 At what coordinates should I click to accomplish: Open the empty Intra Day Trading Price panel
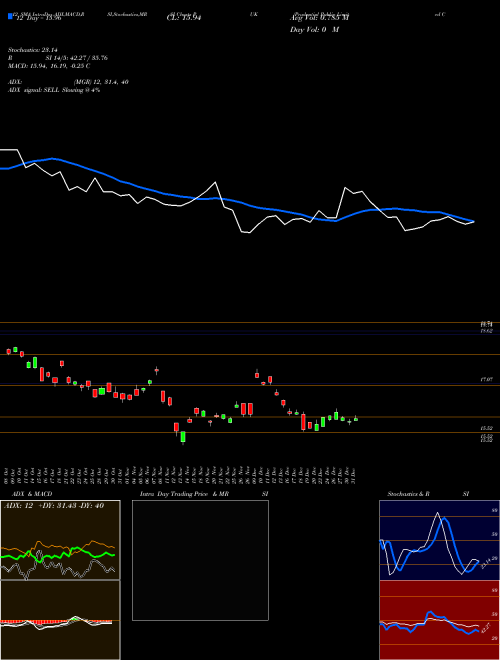(200, 560)
